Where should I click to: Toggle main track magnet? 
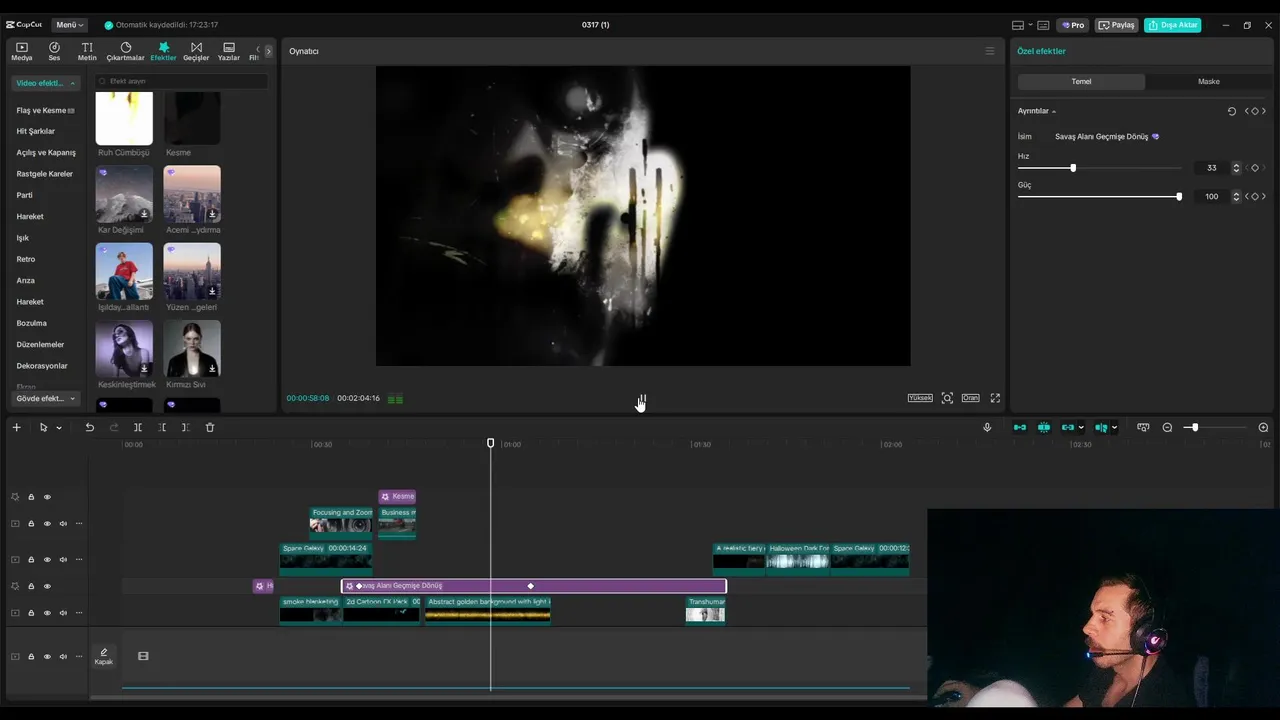1020,427
